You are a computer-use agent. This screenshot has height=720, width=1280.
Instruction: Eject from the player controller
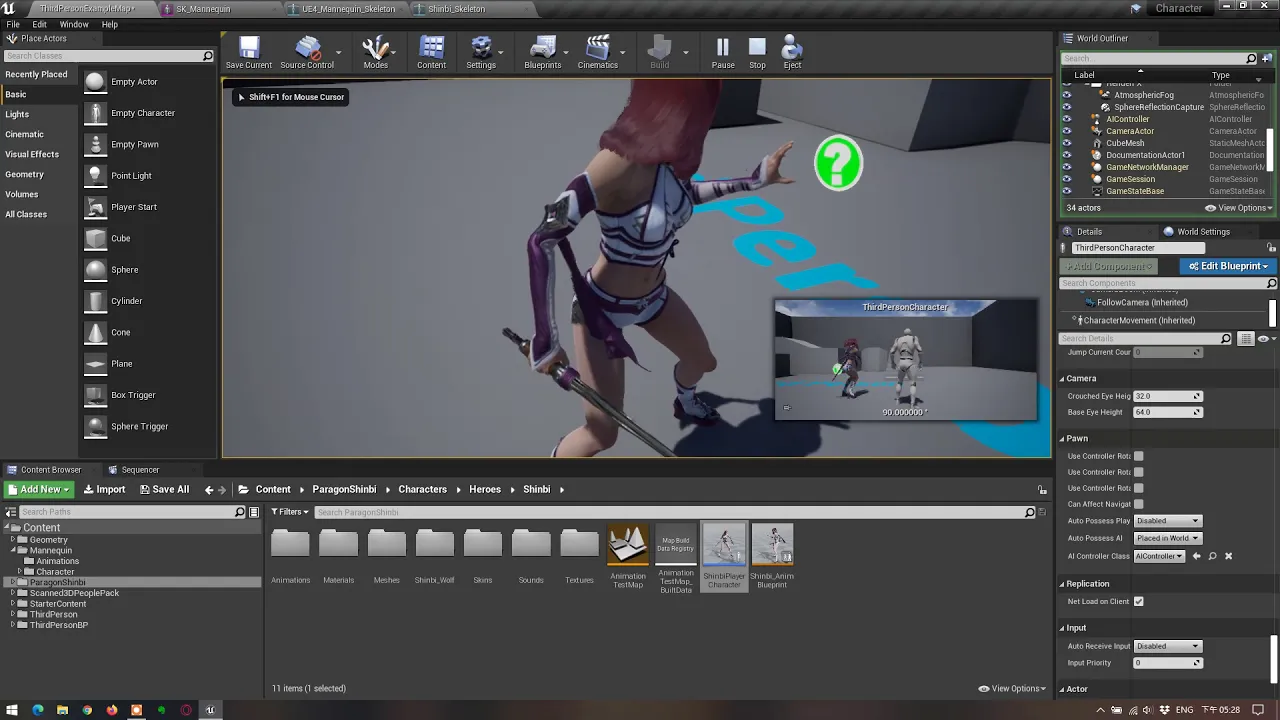coord(792,52)
